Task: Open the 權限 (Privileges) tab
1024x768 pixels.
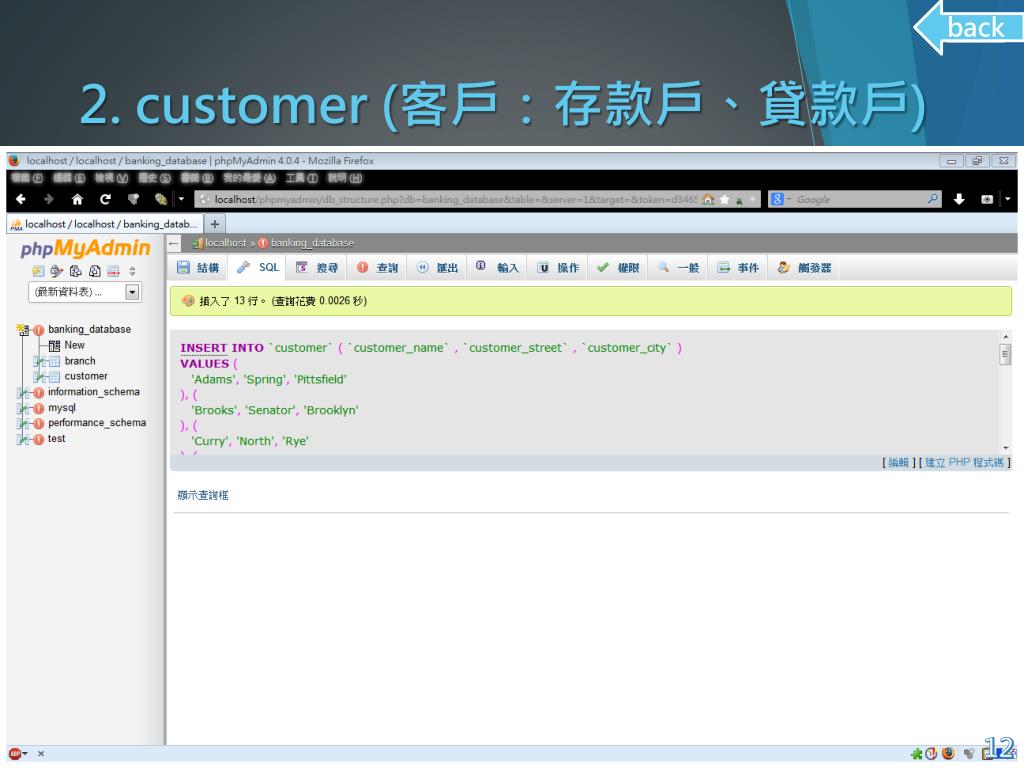Action: click(618, 268)
